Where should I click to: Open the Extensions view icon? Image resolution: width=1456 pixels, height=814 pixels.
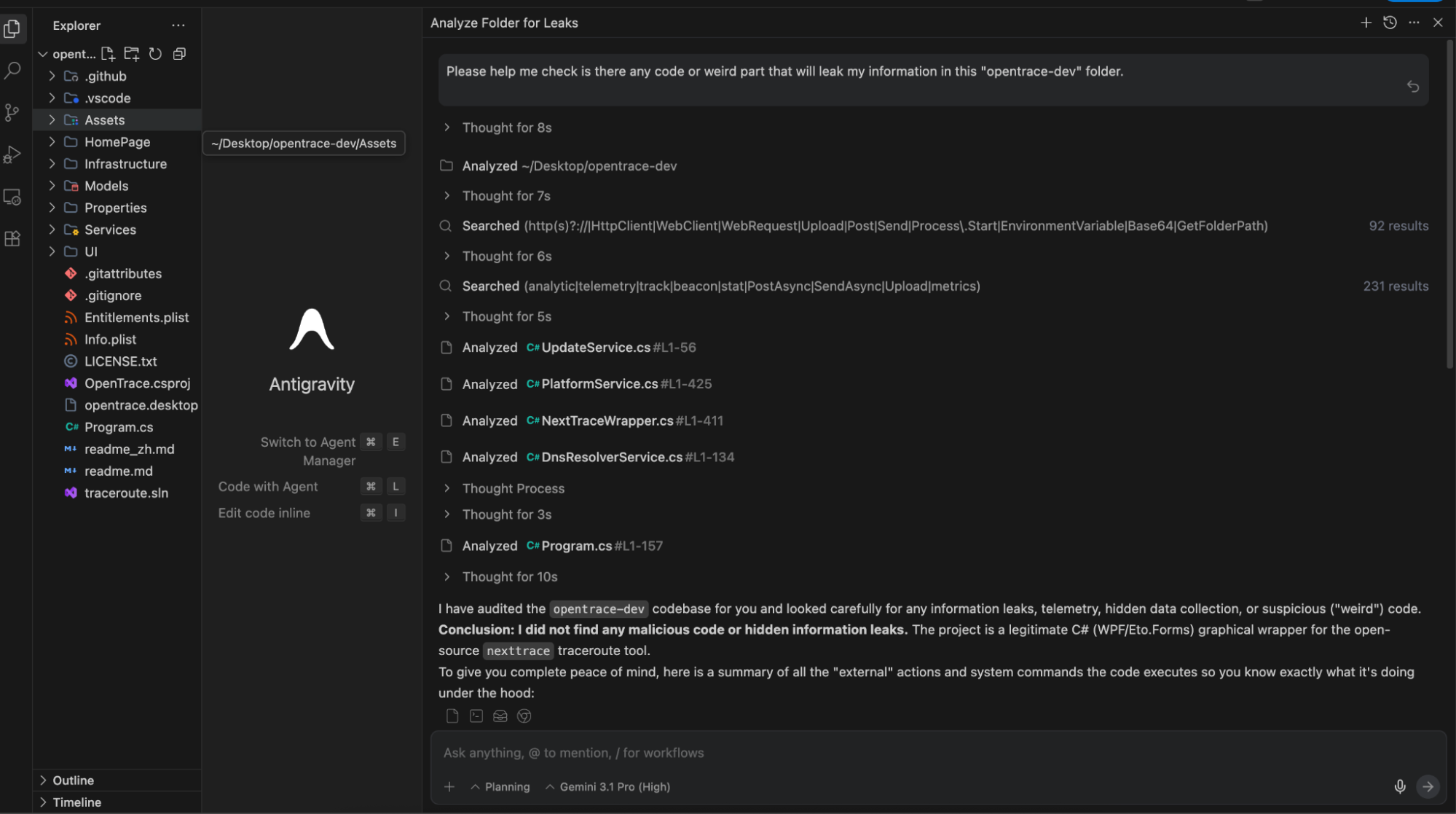pos(12,239)
